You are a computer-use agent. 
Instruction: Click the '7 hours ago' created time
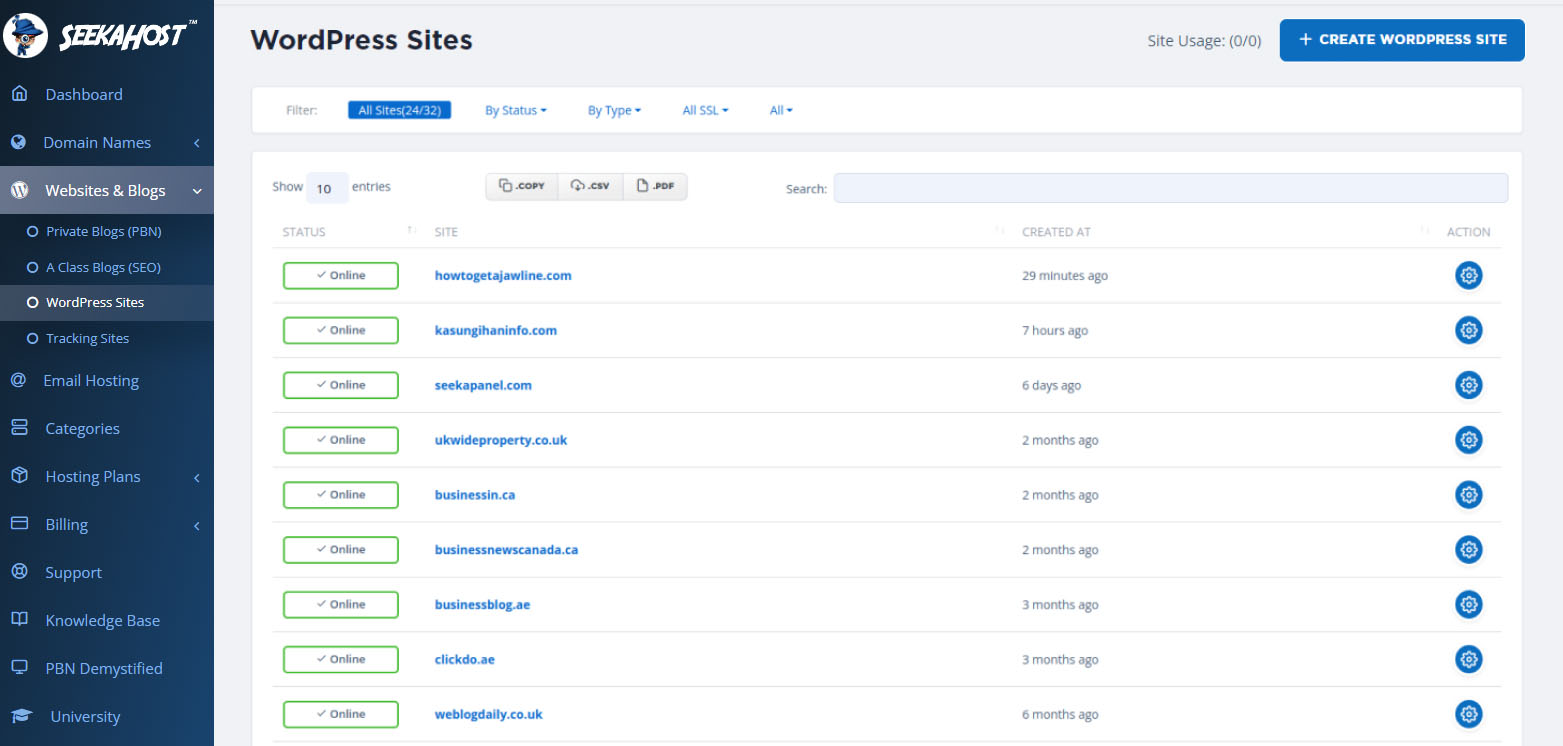point(1054,331)
